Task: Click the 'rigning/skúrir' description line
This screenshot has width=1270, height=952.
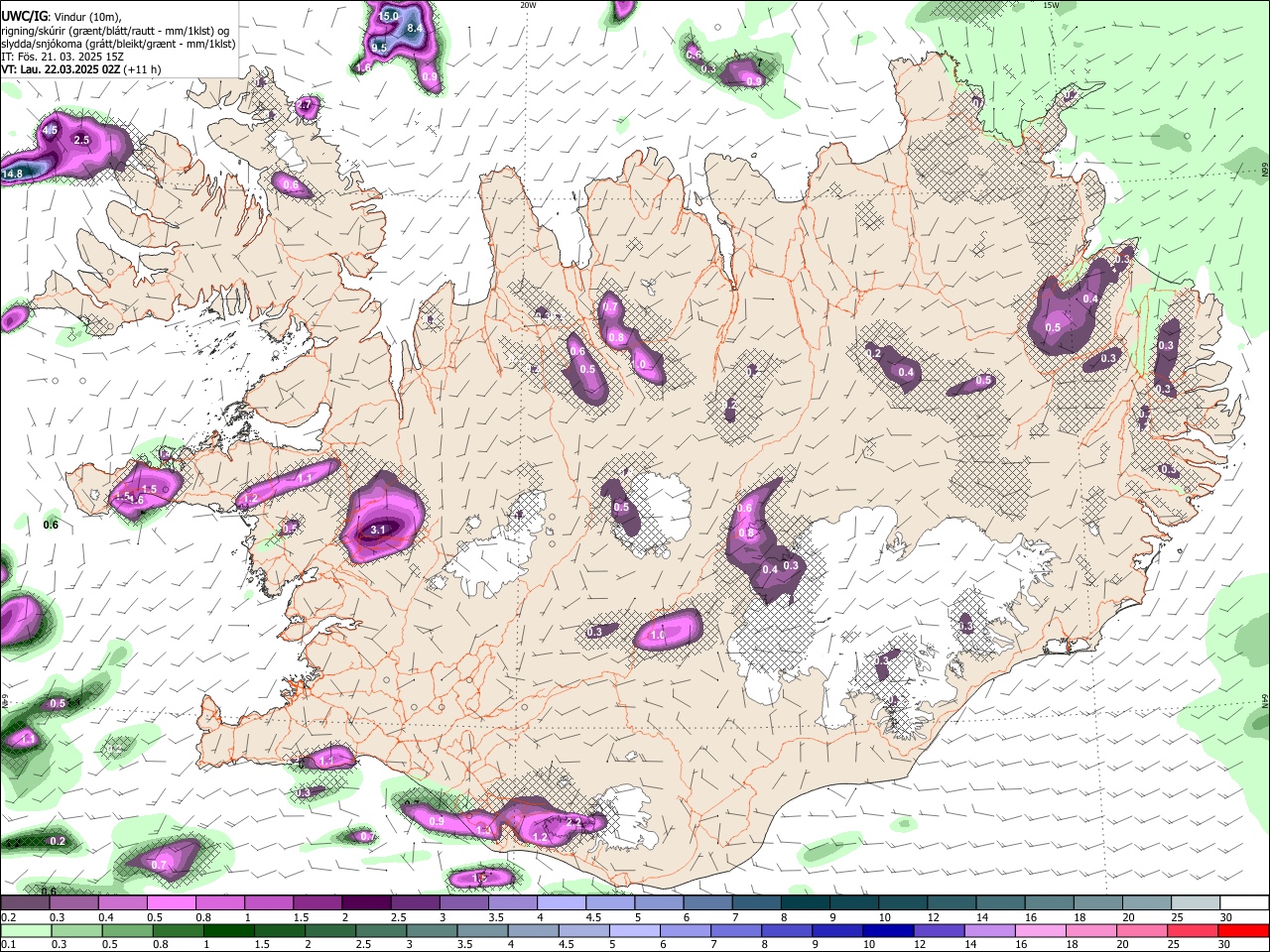Action: click(117, 31)
